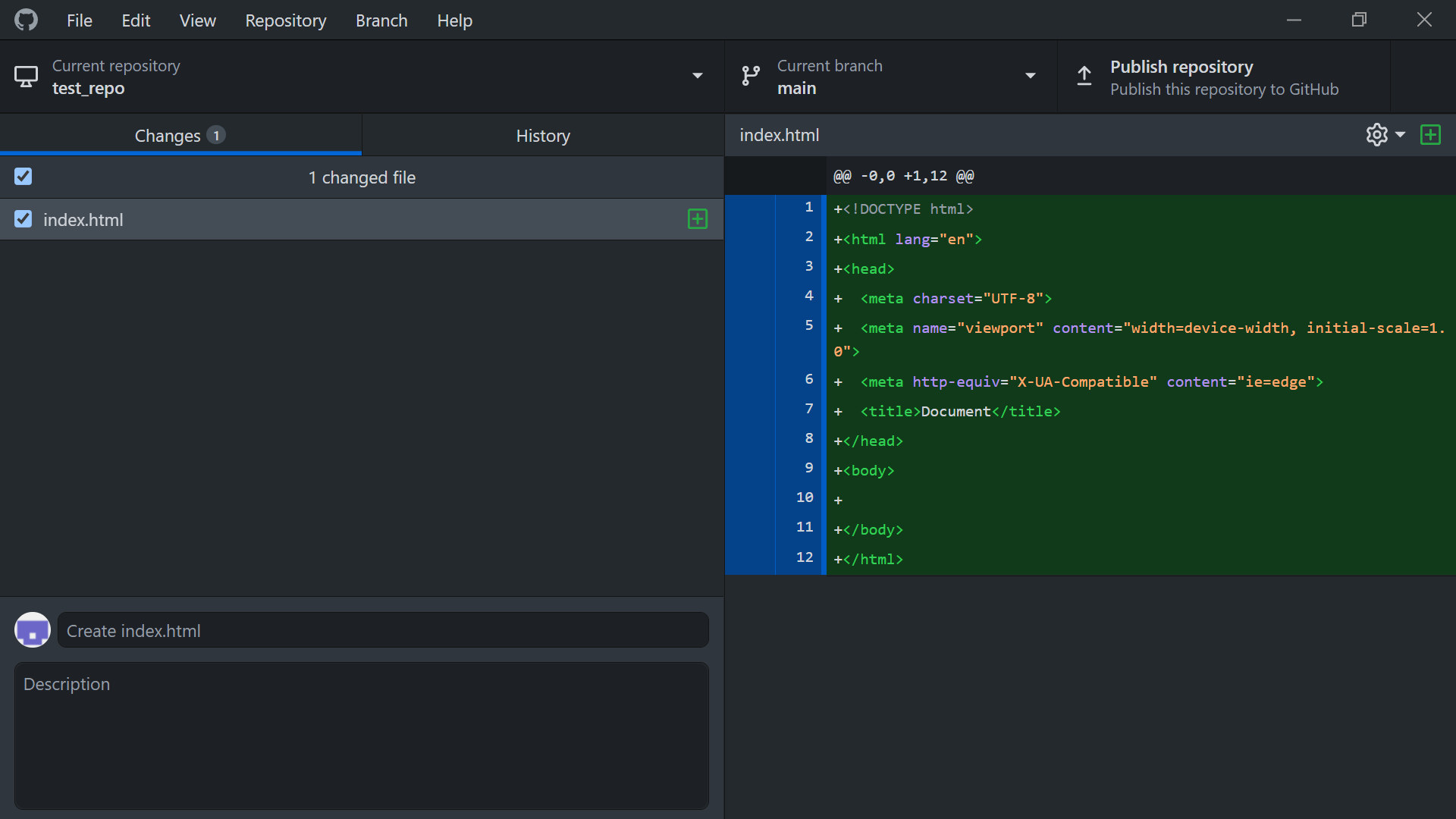The height and width of the screenshot is (819, 1456).
Task: Enable the index.html file staging checkbox
Action: pos(23,219)
